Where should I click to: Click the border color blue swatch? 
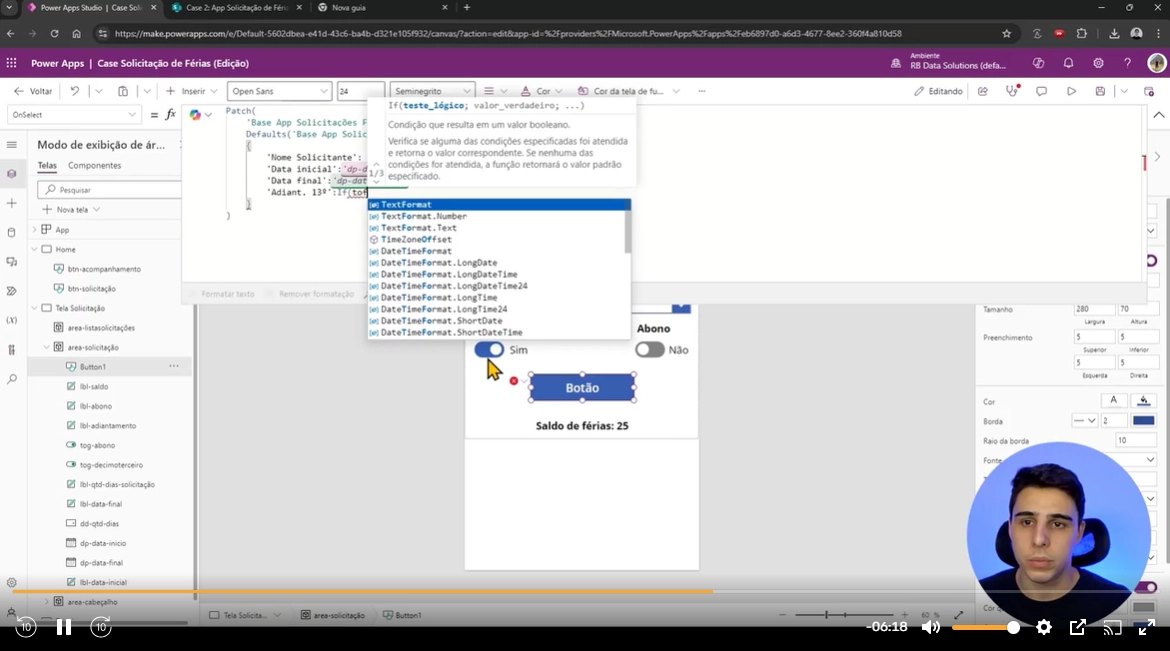[1143, 421]
